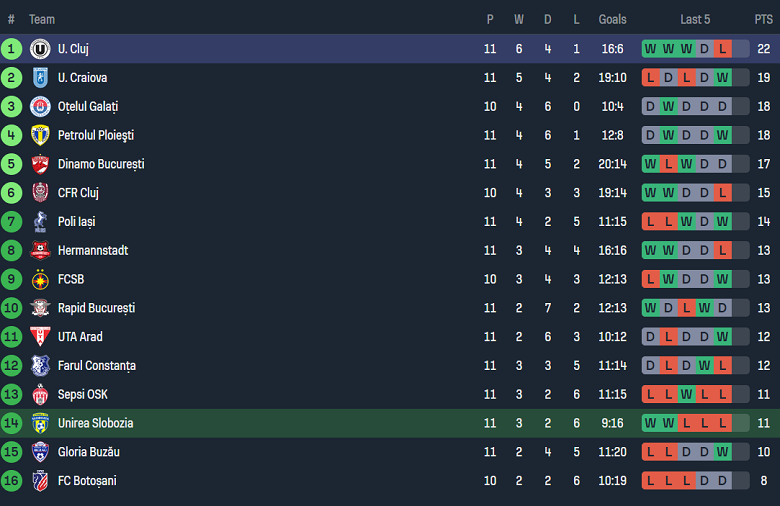This screenshot has width=780, height=506.
Task: Open the Farul Constanța team page
Action: coord(96,366)
